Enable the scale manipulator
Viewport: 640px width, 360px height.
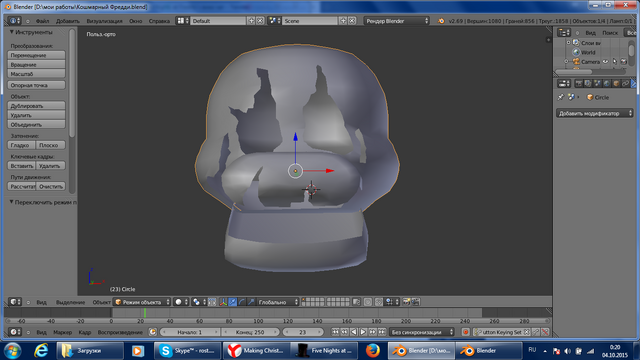tap(251, 302)
